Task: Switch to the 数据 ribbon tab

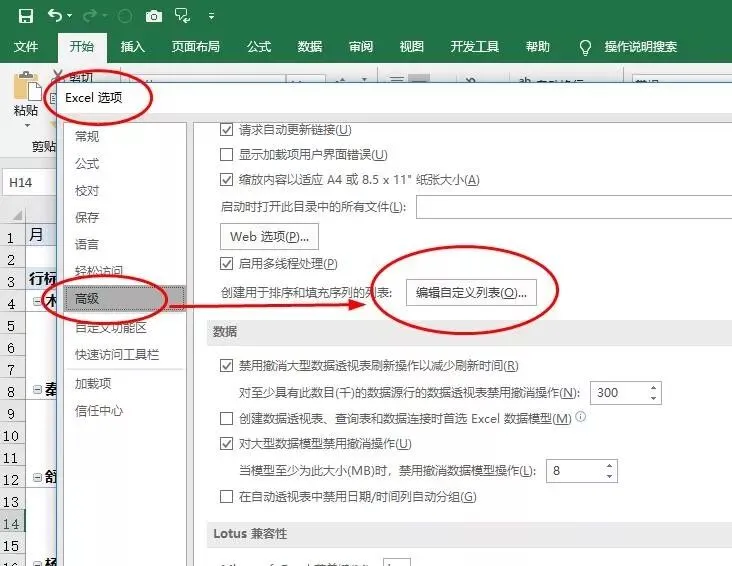Action: click(310, 47)
